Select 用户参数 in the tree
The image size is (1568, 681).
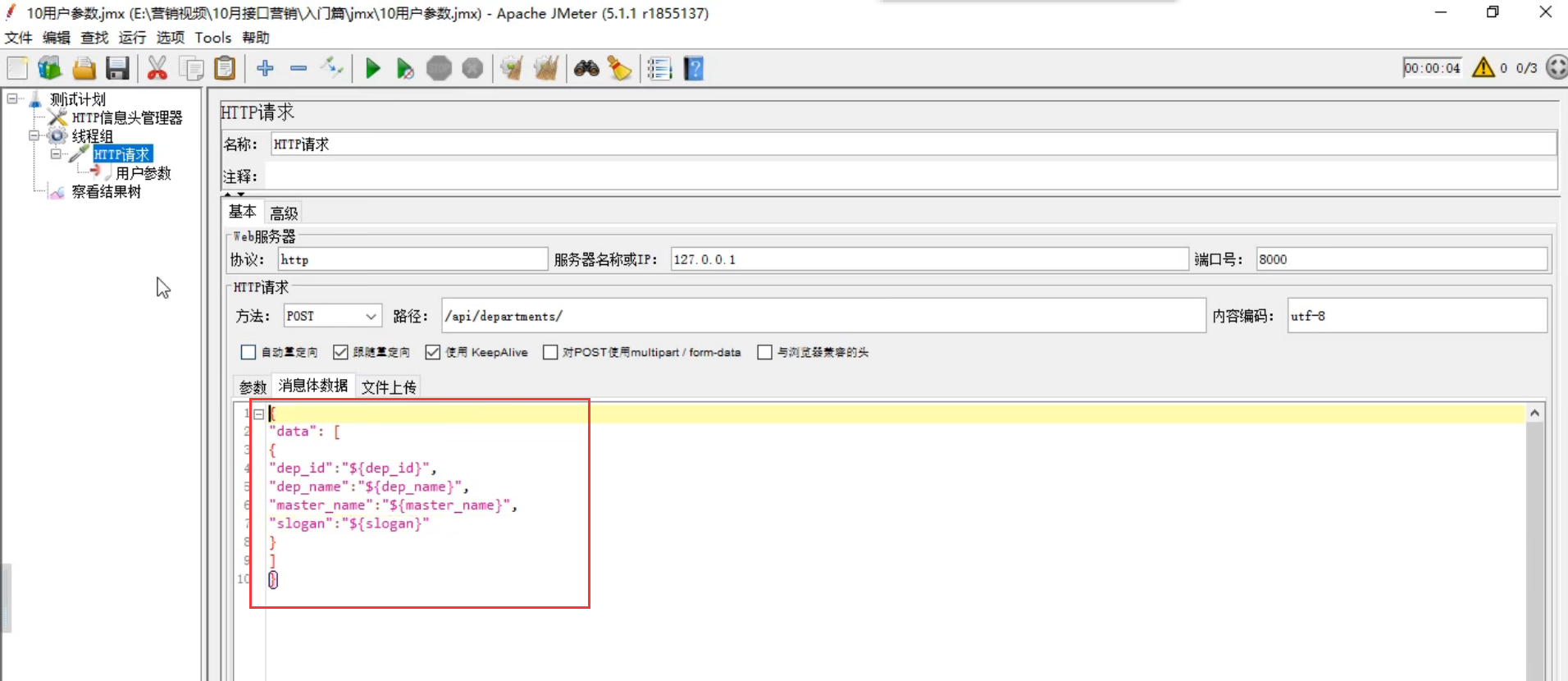143,173
